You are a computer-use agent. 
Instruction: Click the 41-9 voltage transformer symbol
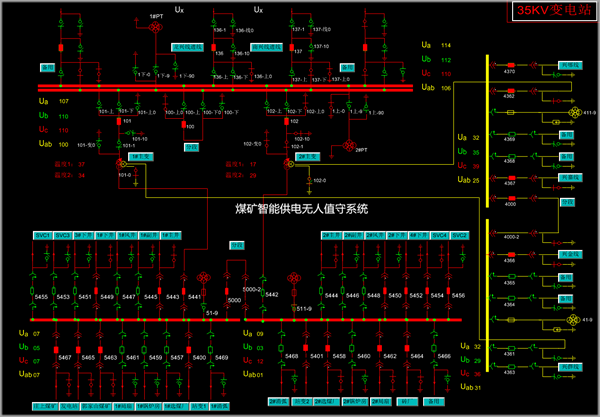tap(573, 320)
